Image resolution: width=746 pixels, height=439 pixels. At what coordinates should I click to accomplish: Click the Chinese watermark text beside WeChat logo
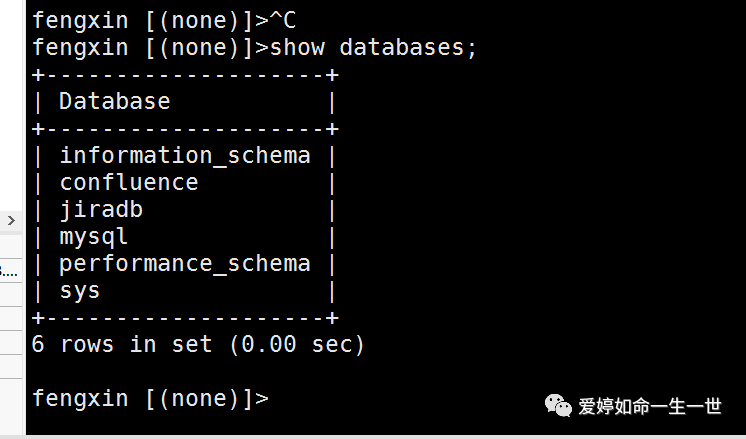pyautogui.click(x=650, y=406)
